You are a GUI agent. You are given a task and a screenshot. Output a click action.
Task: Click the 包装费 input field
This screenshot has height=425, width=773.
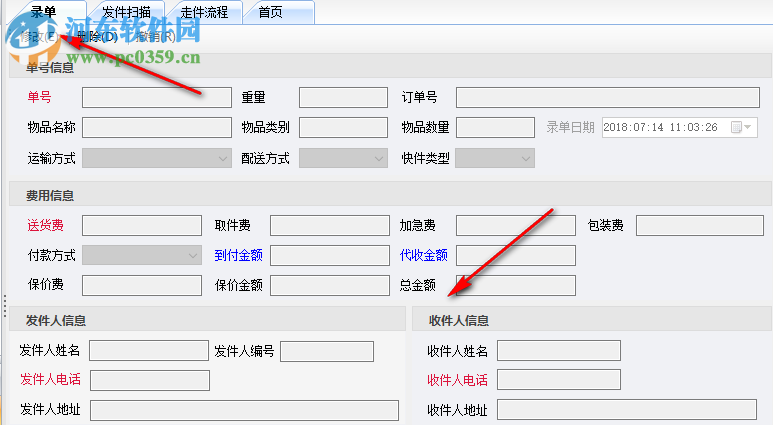[x=700, y=225]
